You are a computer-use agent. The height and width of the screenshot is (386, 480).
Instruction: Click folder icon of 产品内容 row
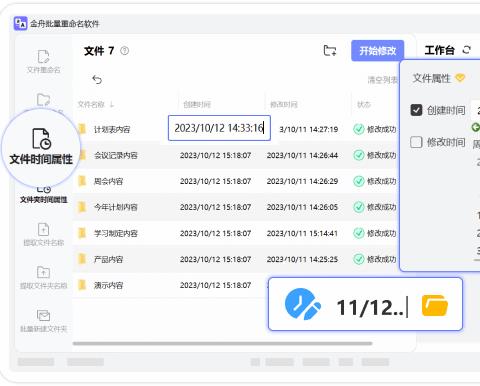coord(82,259)
